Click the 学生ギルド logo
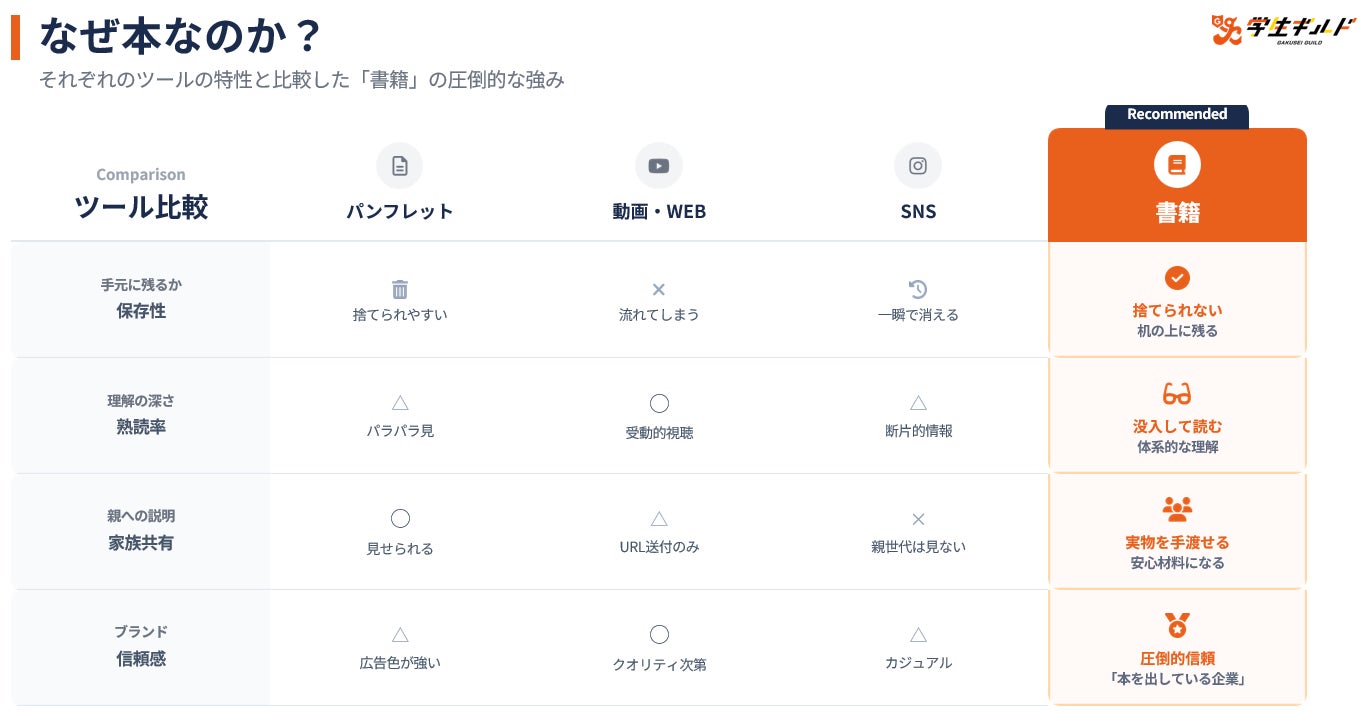This screenshot has height=712, width=1360. click(x=1267, y=30)
